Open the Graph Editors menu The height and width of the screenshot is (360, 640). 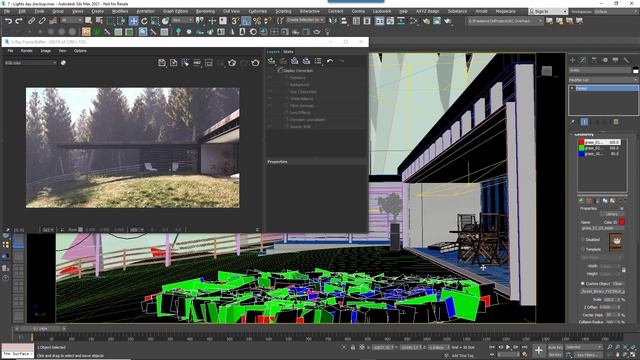[176, 11]
